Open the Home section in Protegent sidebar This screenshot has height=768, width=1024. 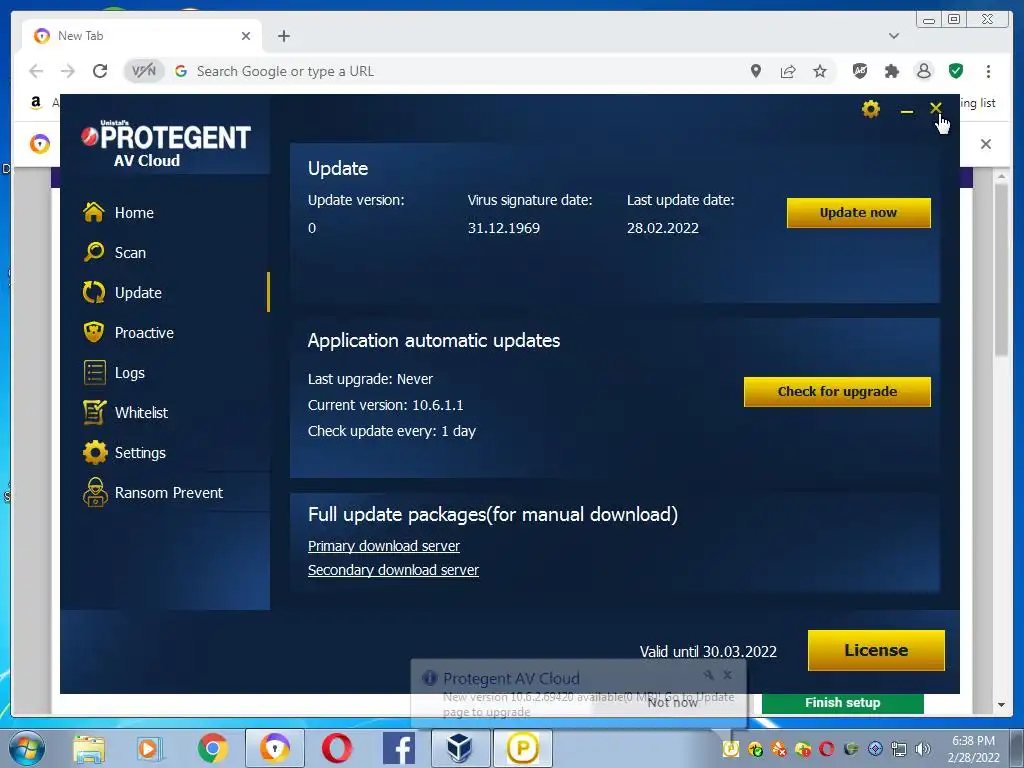(119, 213)
